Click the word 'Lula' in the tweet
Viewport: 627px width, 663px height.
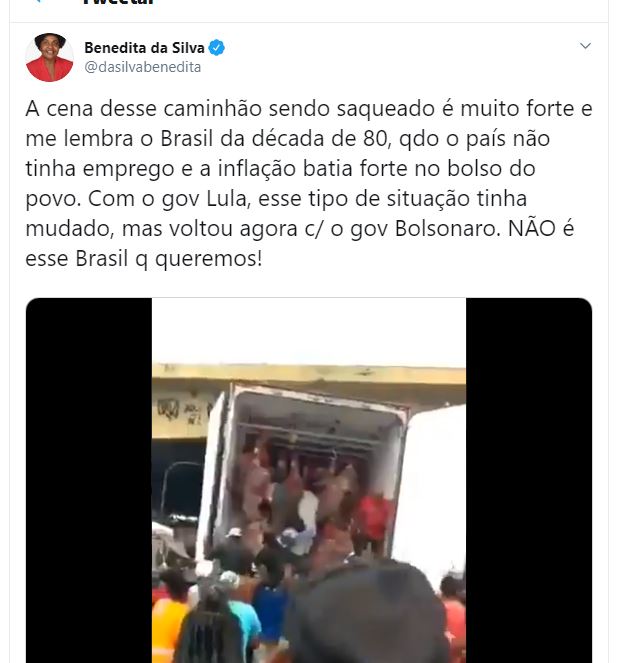pyautogui.click(x=228, y=198)
